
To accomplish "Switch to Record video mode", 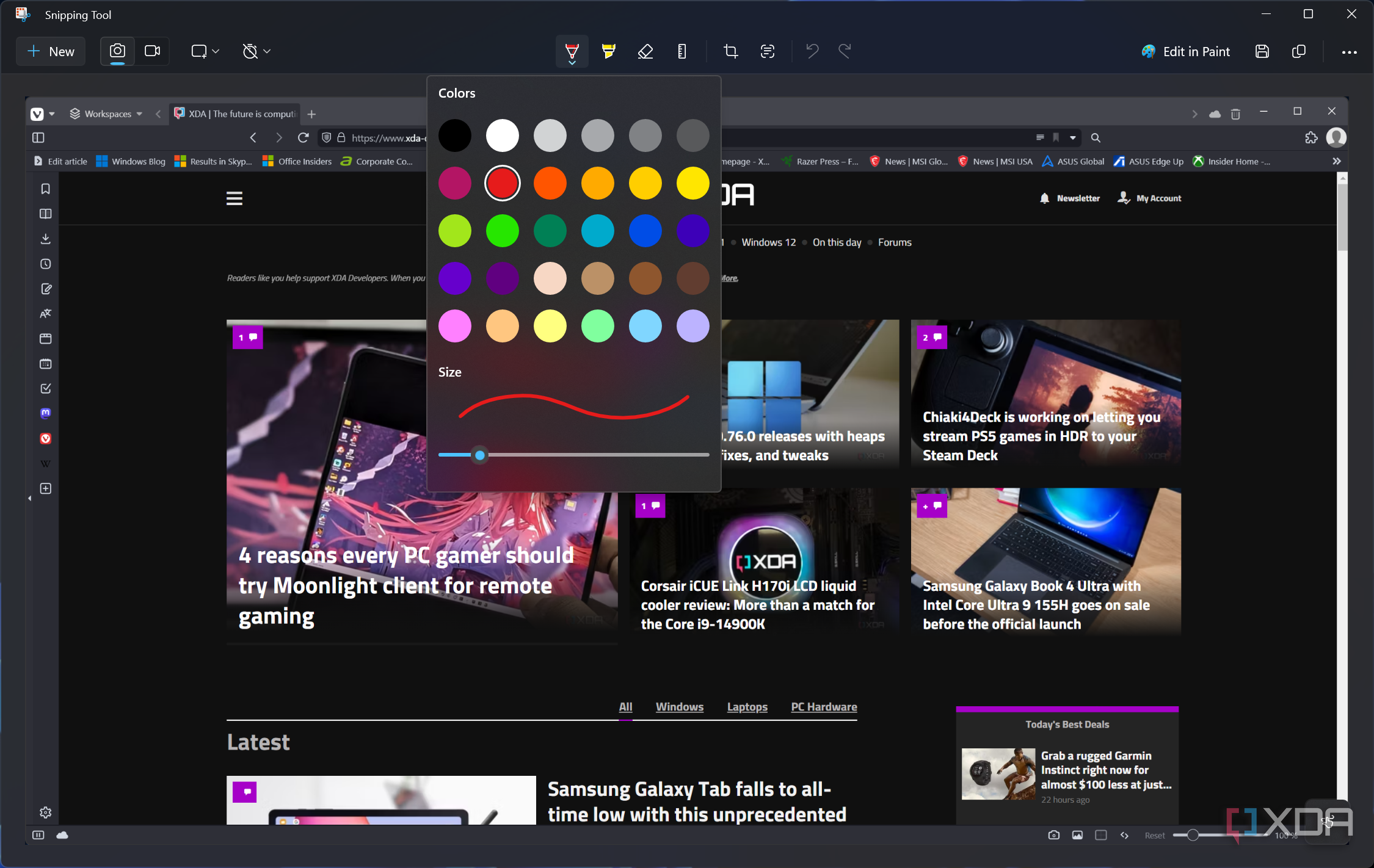I will (152, 51).
